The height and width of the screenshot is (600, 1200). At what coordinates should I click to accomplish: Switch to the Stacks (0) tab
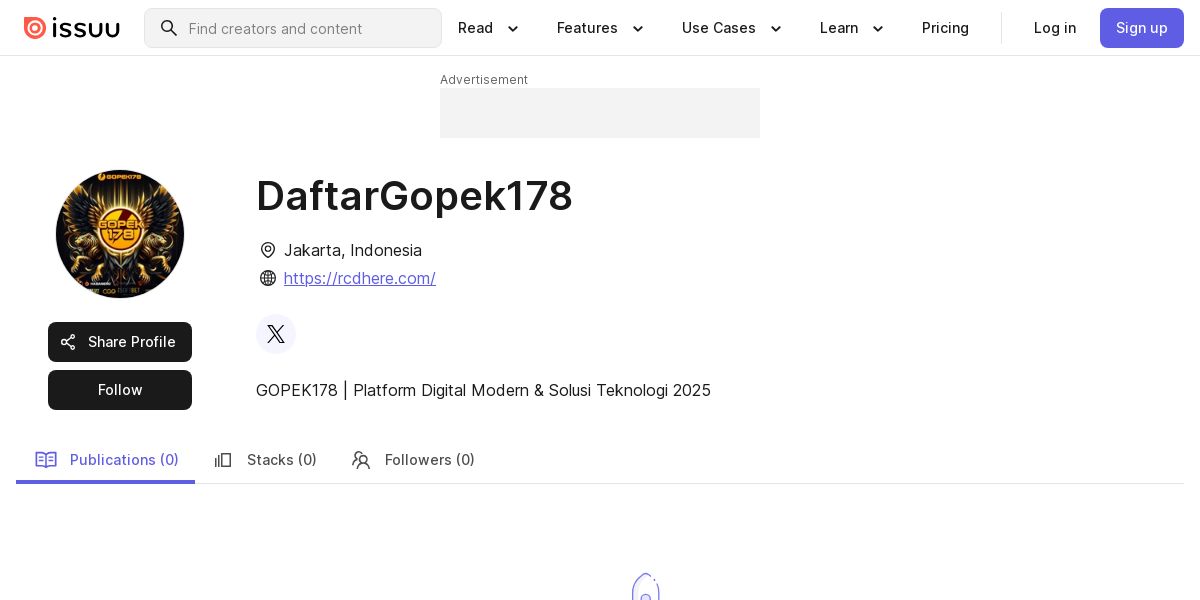[x=265, y=460]
